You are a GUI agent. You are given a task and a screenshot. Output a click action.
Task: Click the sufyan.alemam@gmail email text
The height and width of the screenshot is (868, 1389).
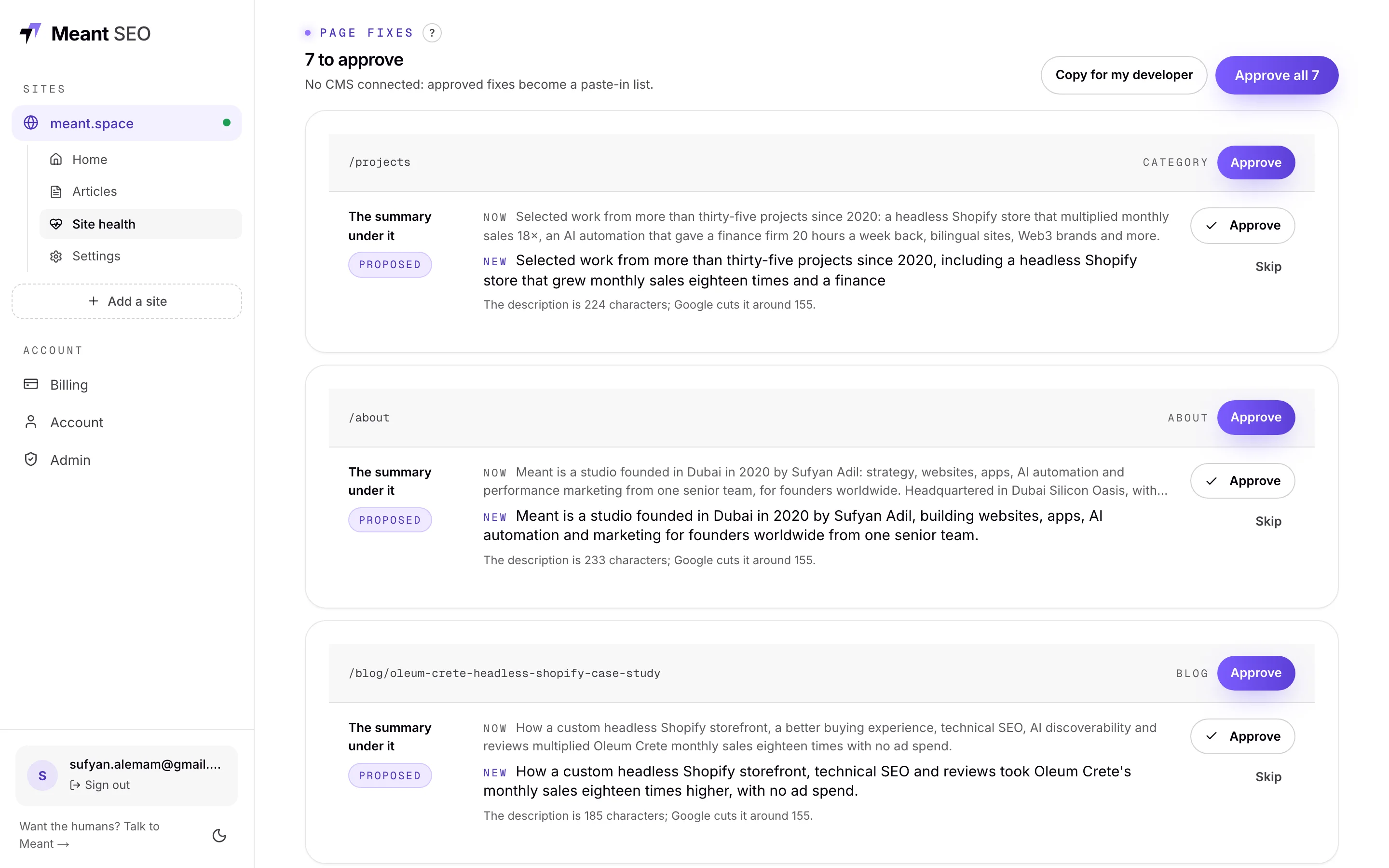145,764
